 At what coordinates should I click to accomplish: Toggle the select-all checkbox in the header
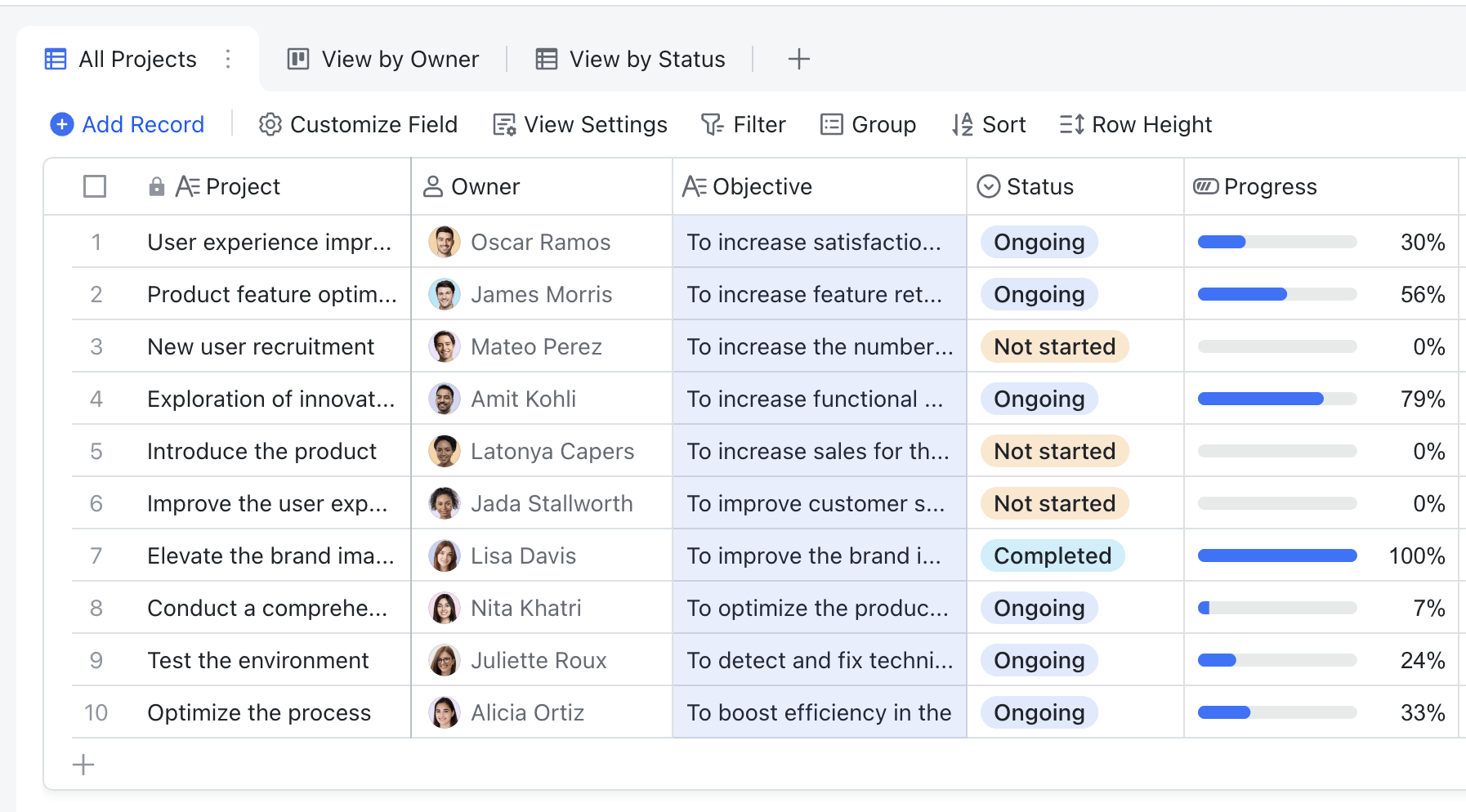(94, 186)
